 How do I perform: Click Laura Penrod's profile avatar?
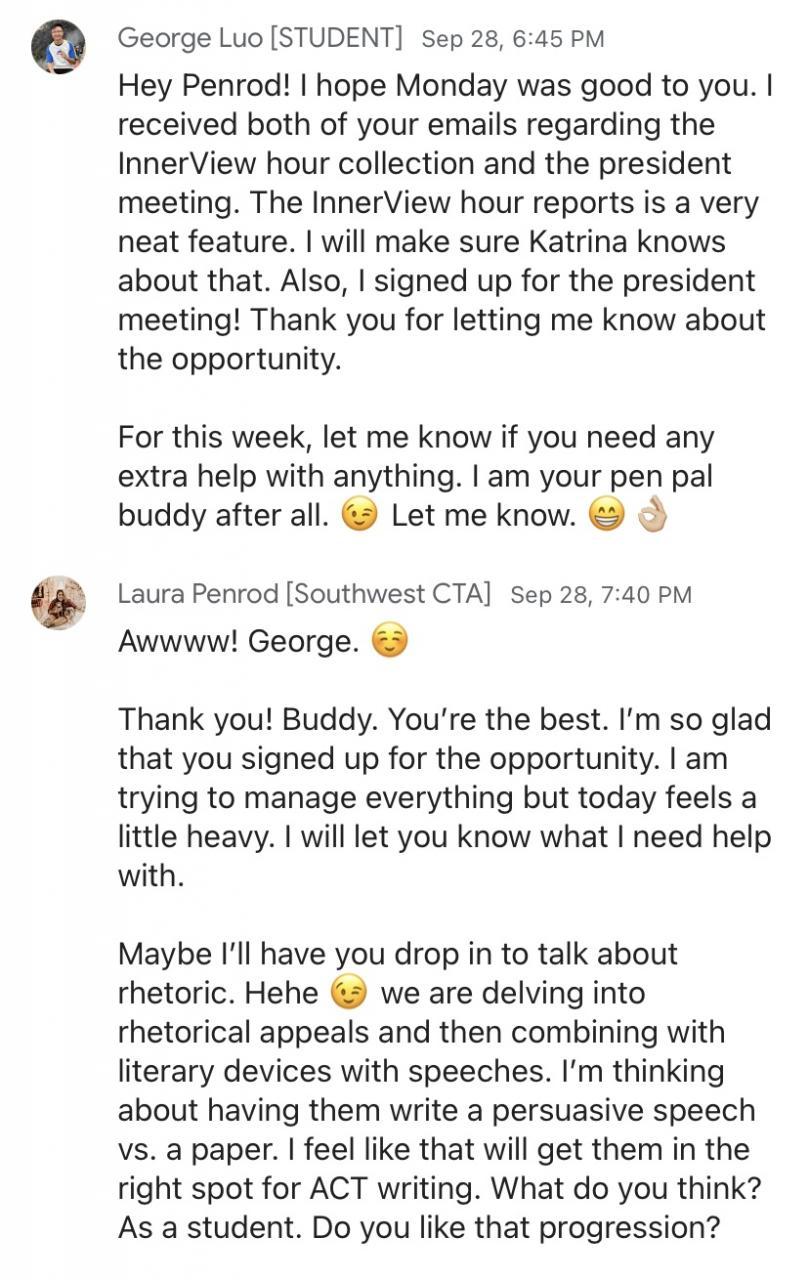pos(58,602)
